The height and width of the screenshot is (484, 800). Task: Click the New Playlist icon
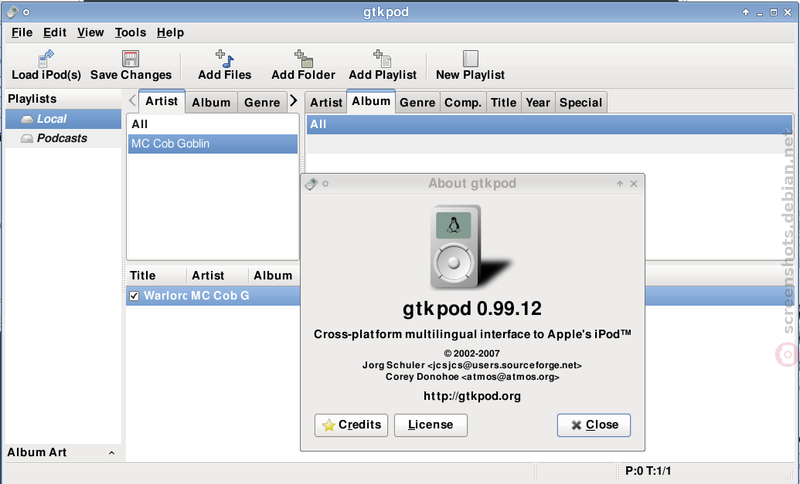click(470, 58)
